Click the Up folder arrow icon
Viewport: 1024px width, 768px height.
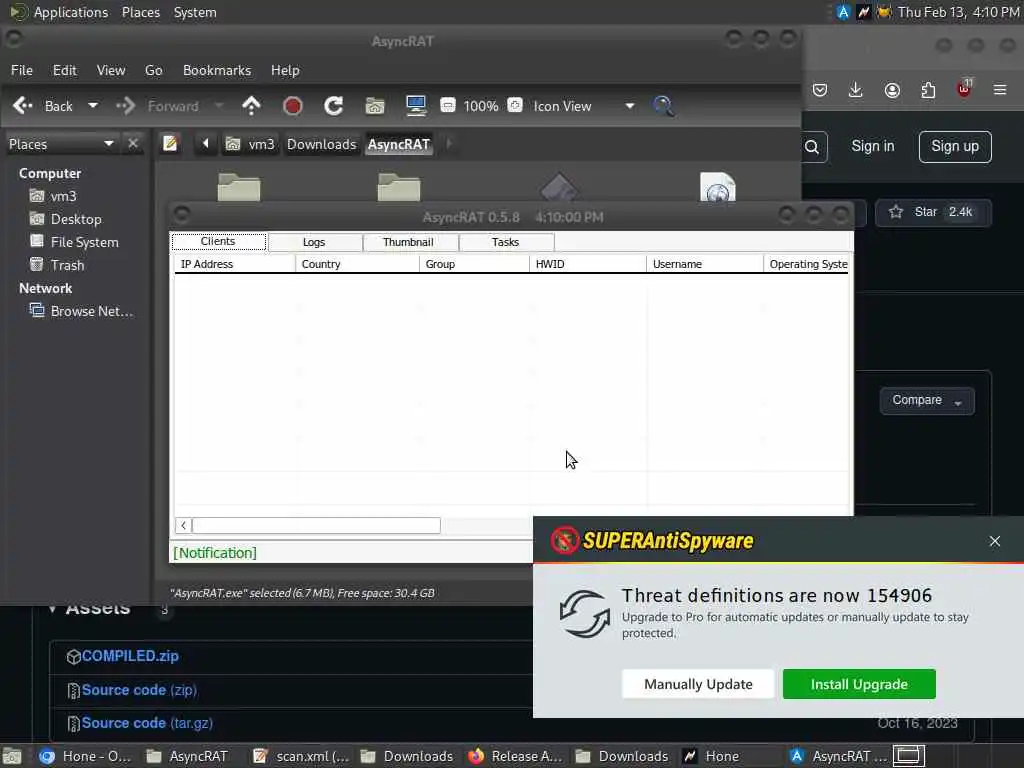tap(251, 106)
